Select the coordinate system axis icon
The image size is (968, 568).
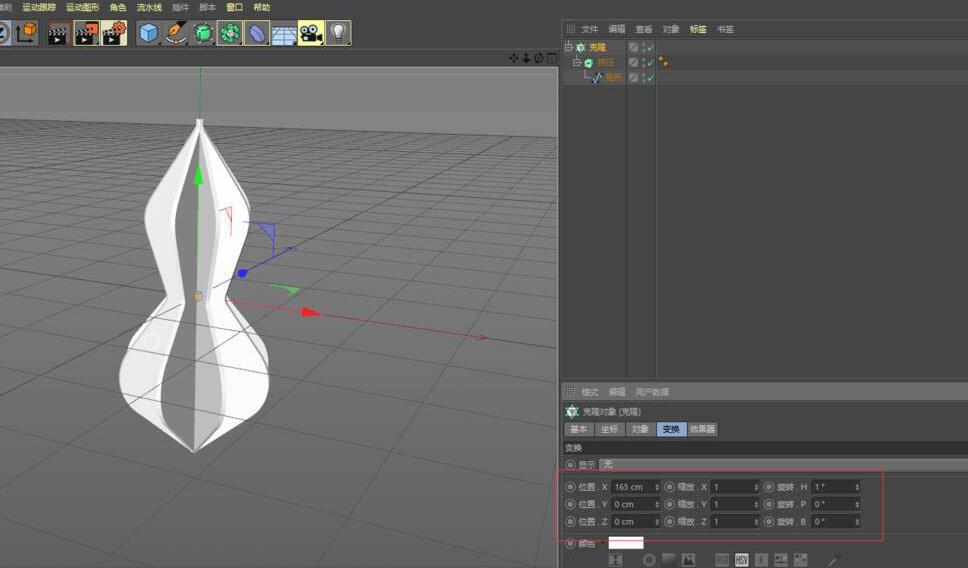point(27,33)
